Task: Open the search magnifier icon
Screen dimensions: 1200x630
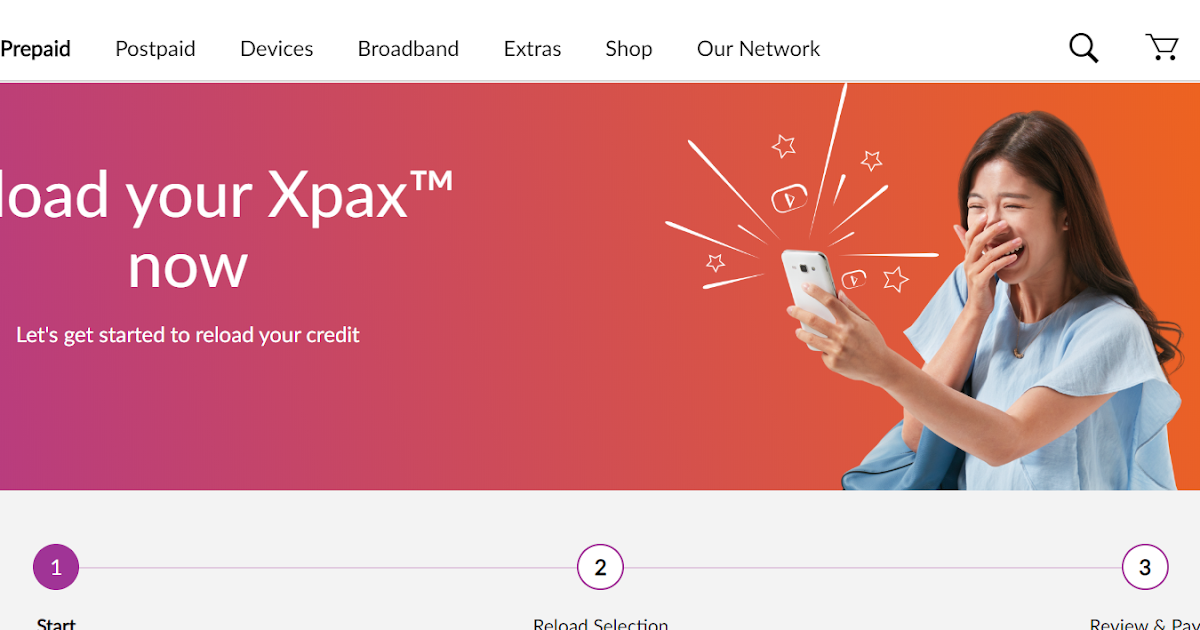Action: coord(1084,48)
